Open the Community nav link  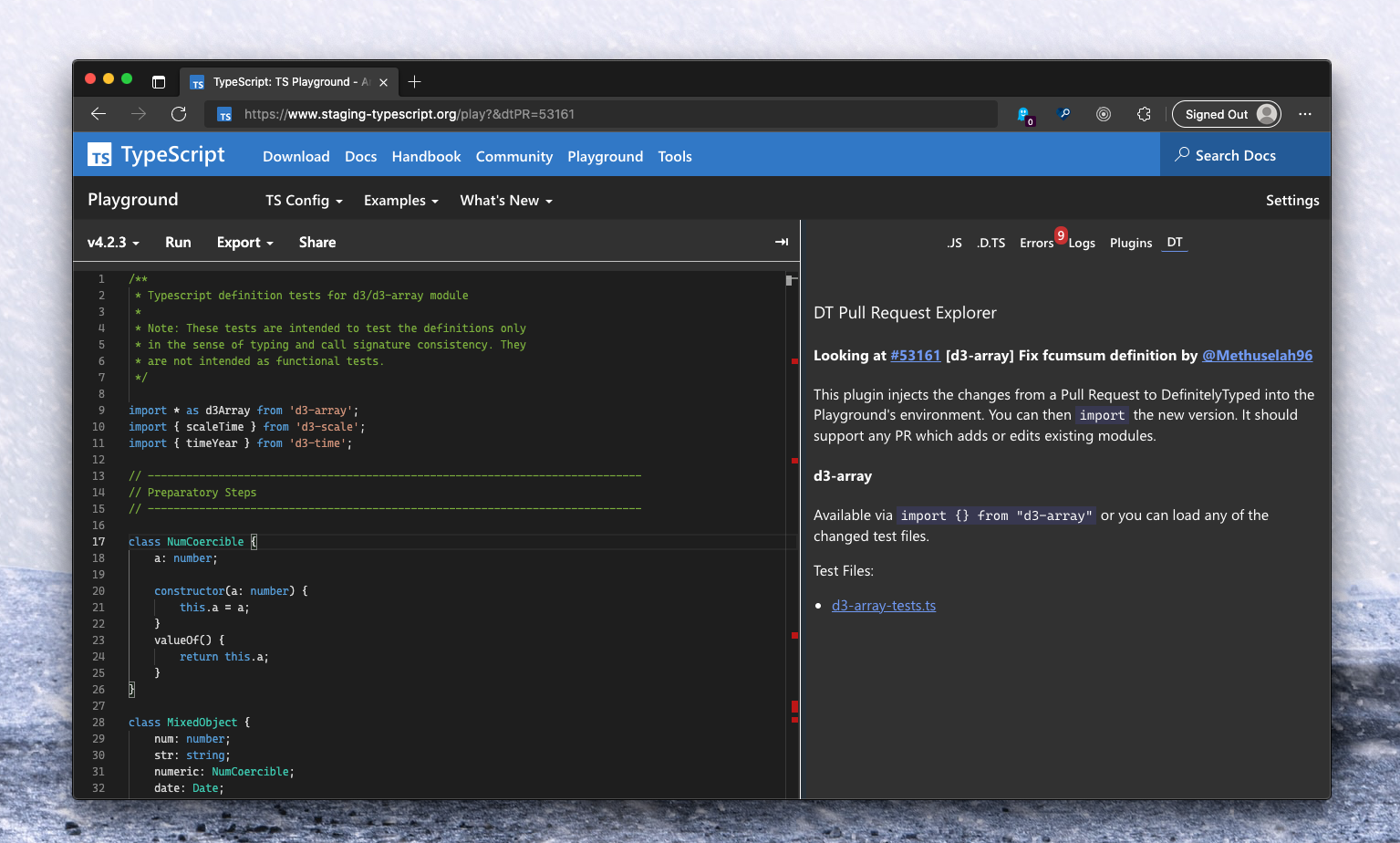pyautogui.click(x=514, y=156)
